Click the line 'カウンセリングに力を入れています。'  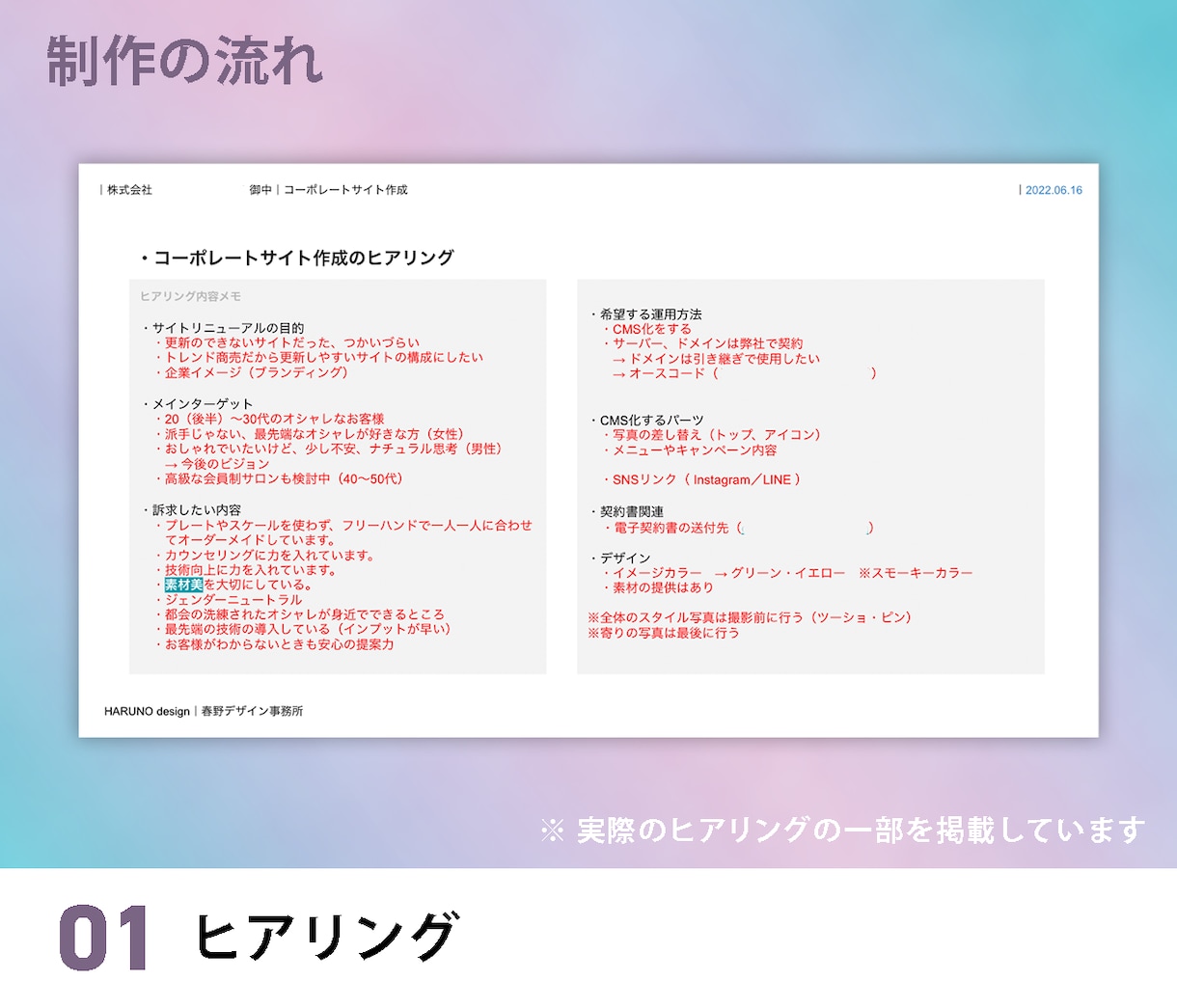pyautogui.click(x=269, y=556)
